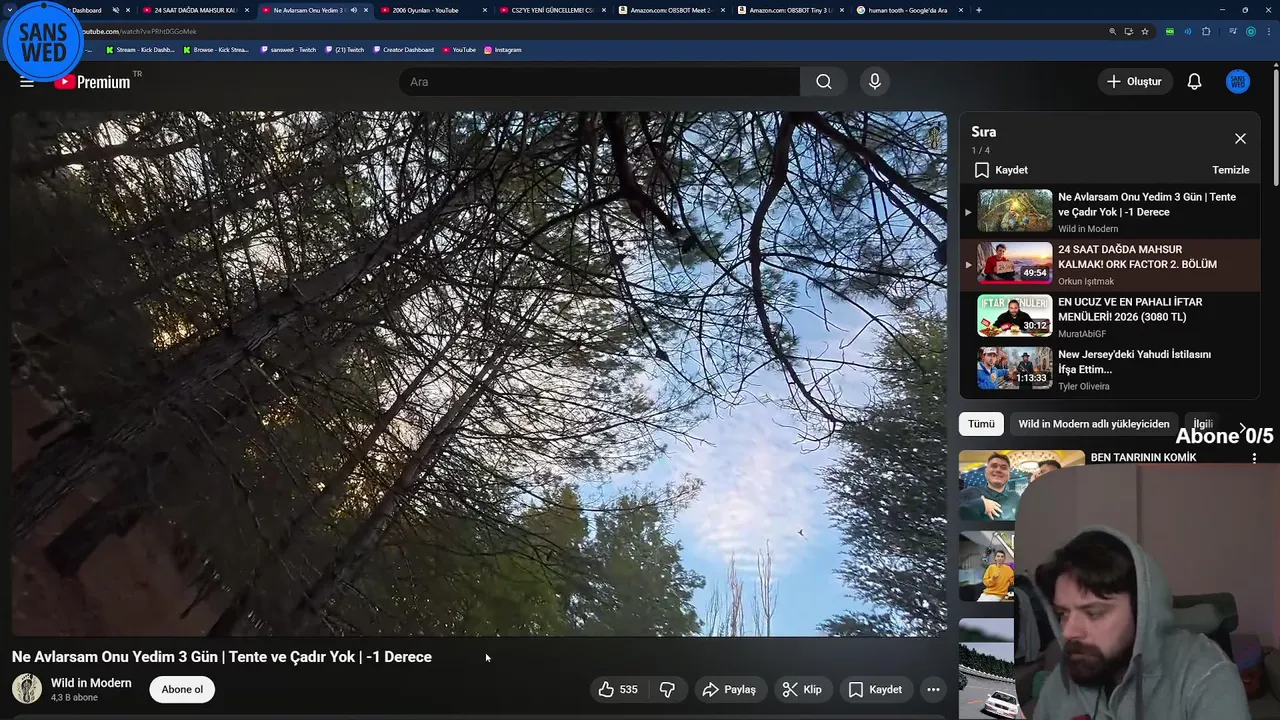Close the human tooth Google tab
Viewport: 1280px width, 720px height.
[x=961, y=10]
